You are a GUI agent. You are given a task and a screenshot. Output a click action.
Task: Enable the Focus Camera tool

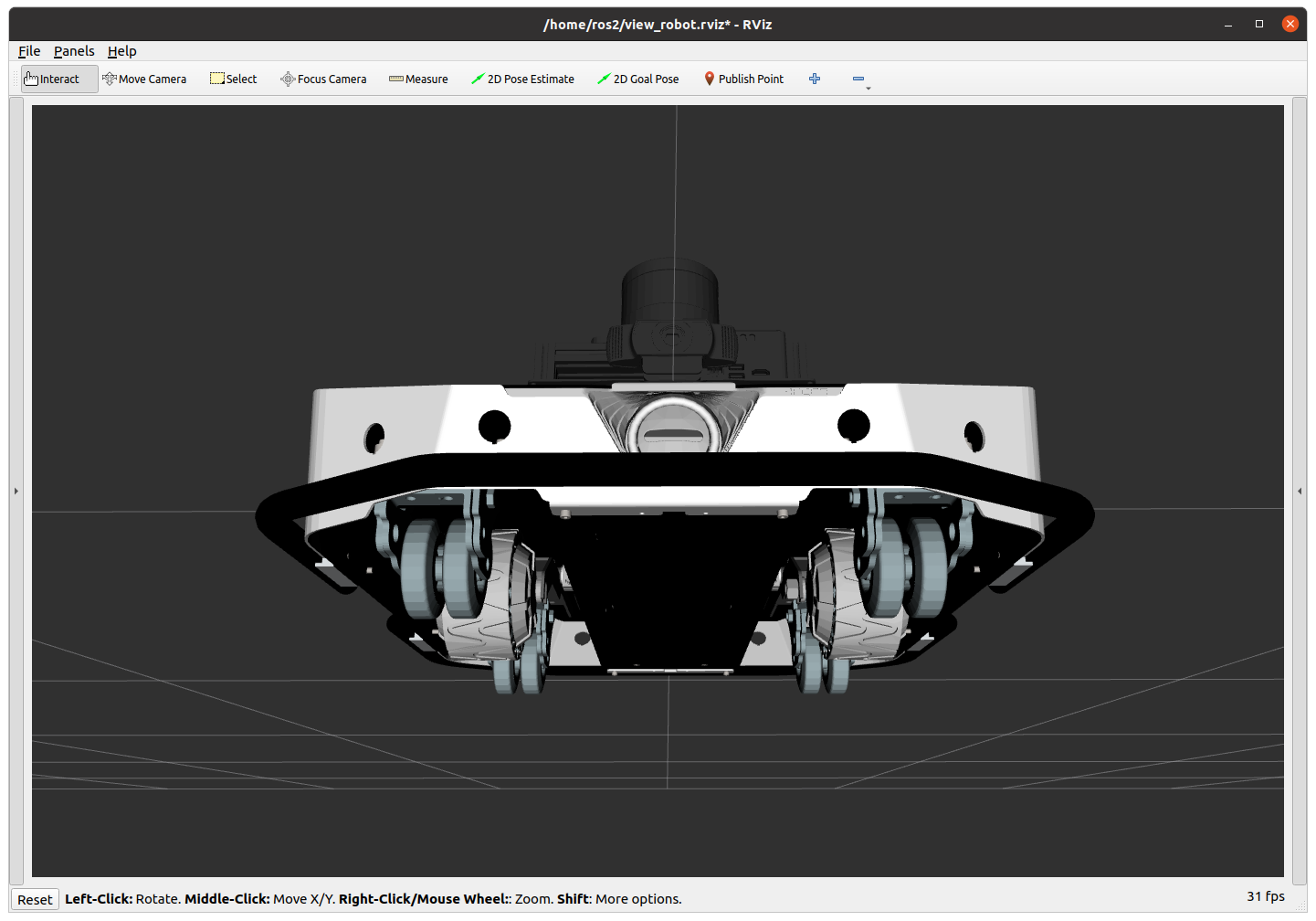(323, 79)
